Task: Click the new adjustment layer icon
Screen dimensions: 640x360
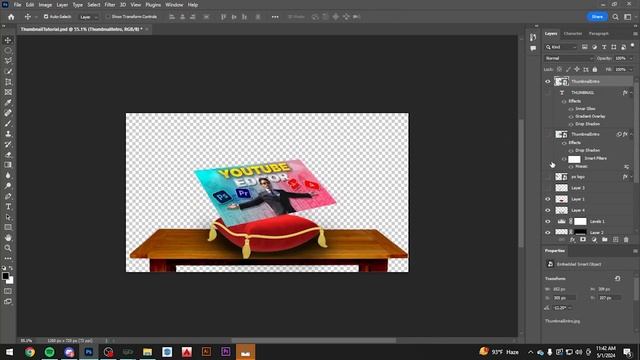Action: pos(594,240)
